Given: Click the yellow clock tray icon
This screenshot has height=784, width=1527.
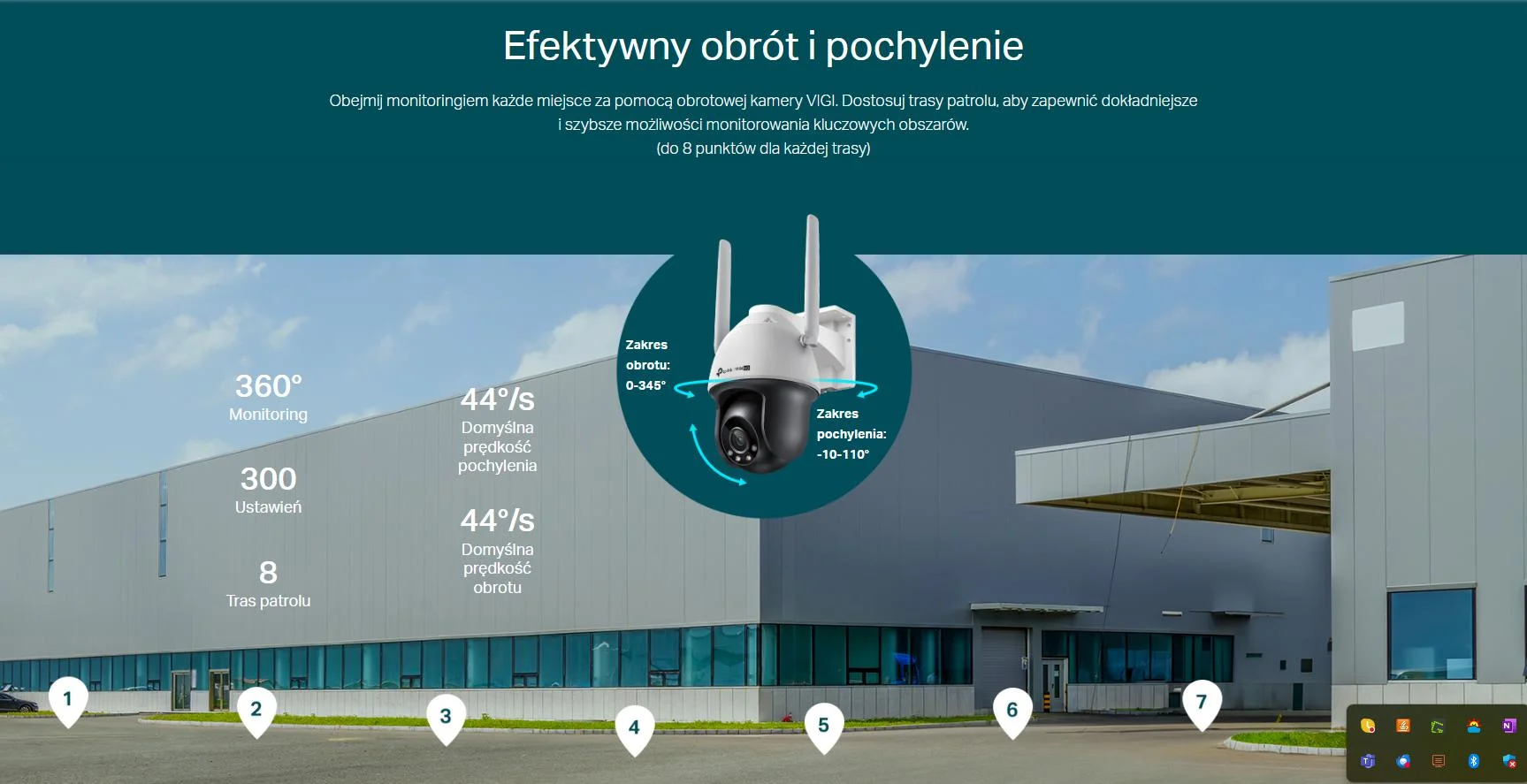Looking at the screenshot, I should tap(1368, 727).
